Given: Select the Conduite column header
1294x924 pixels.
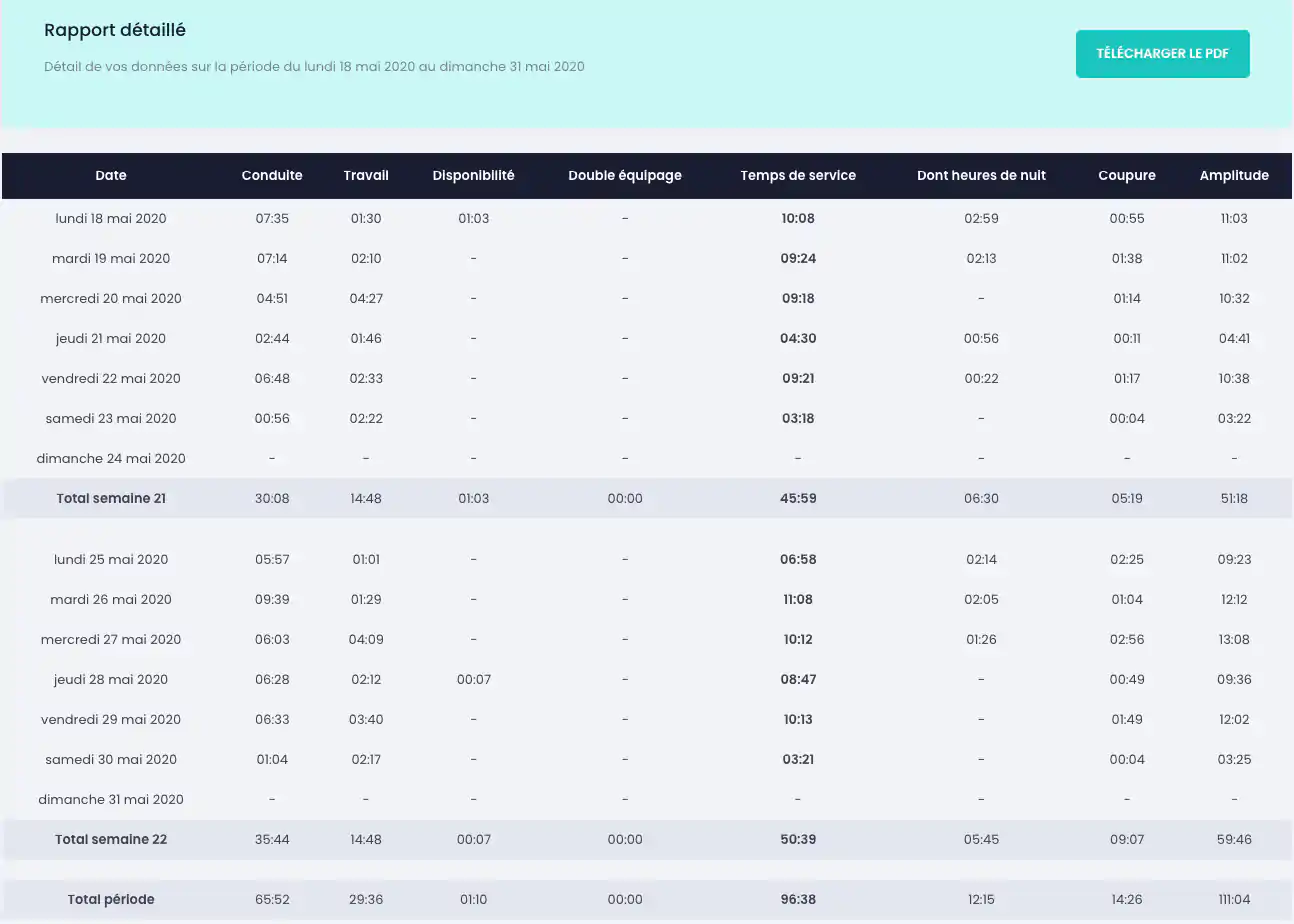Looking at the screenshot, I should point(272,175).
